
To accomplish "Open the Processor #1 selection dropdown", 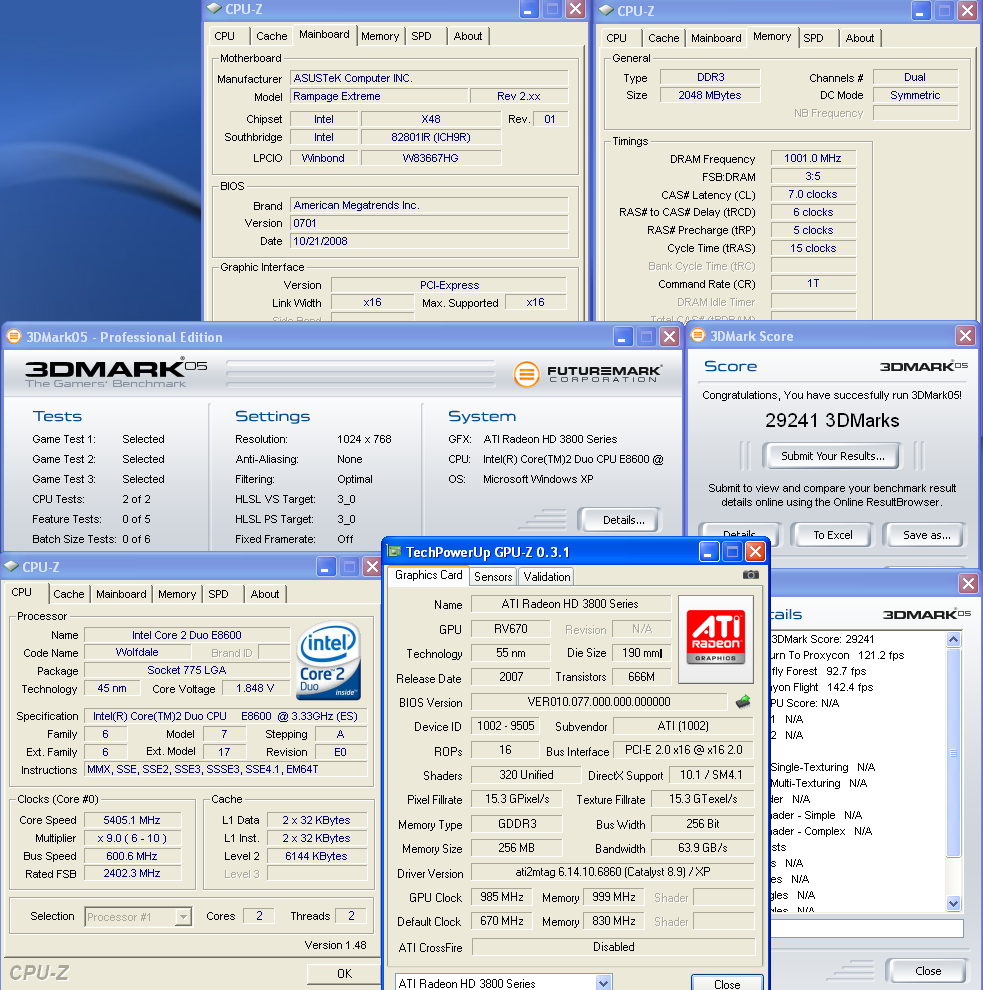I will [183, 916].
